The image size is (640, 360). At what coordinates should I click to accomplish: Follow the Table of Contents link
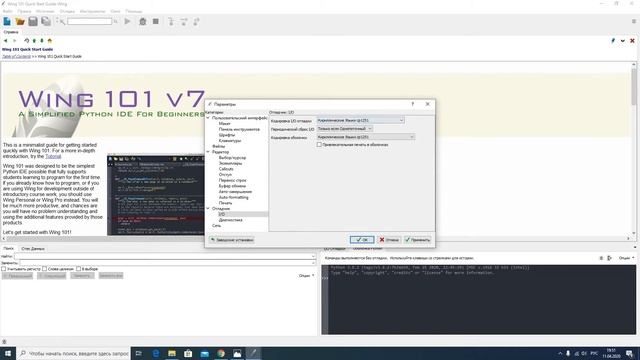tap(16, 56)
